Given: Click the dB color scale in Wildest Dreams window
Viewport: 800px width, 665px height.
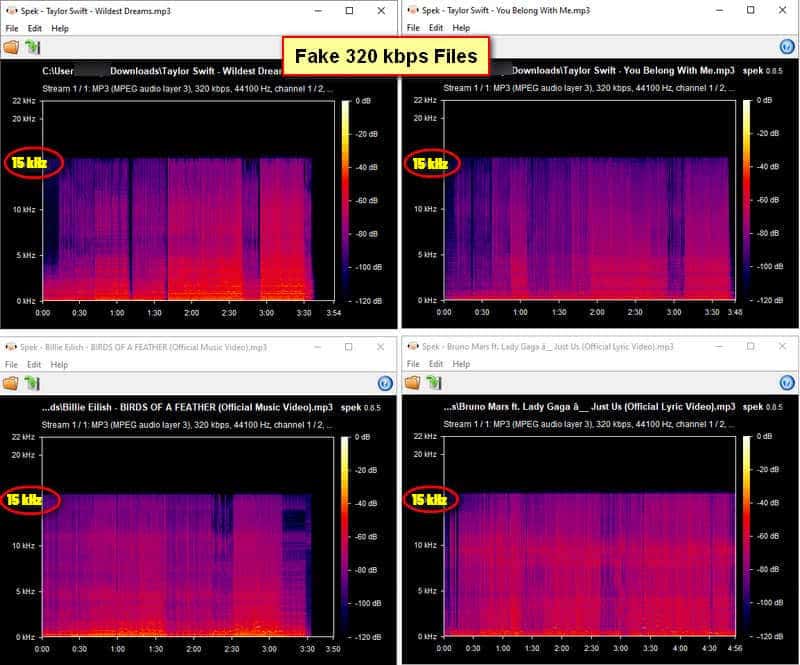Looking at the screenshot, I should 345,201.
